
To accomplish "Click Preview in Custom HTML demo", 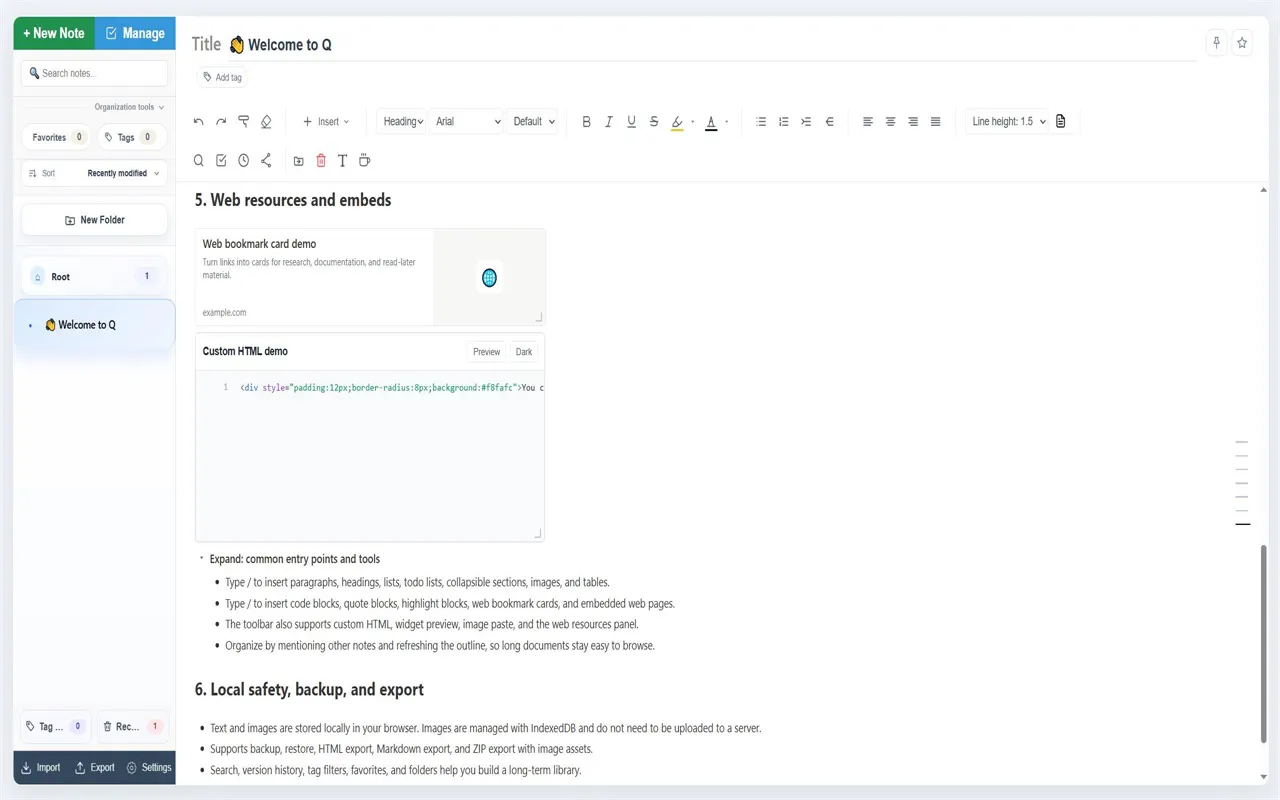I will (487, 352).
